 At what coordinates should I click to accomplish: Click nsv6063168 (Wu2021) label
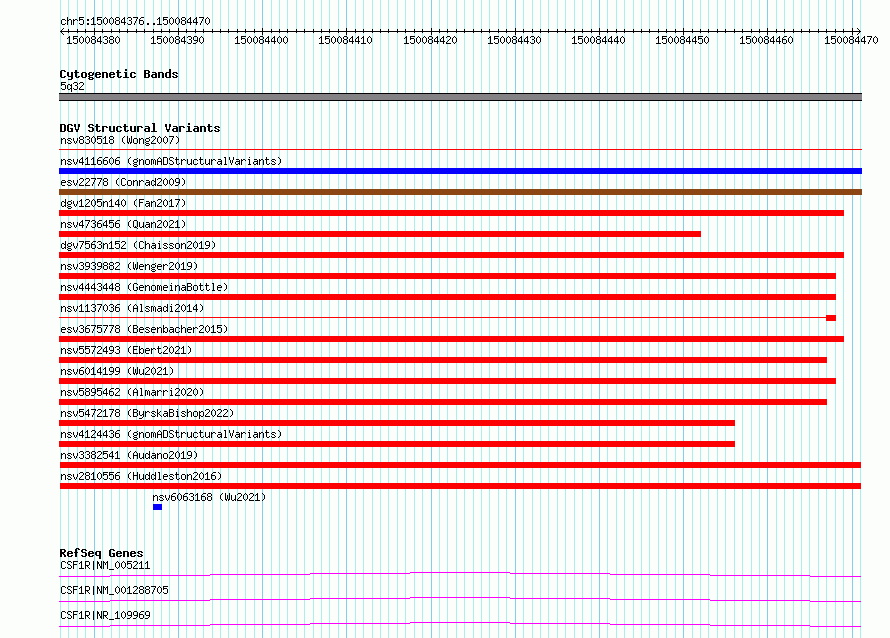(209, 497)
